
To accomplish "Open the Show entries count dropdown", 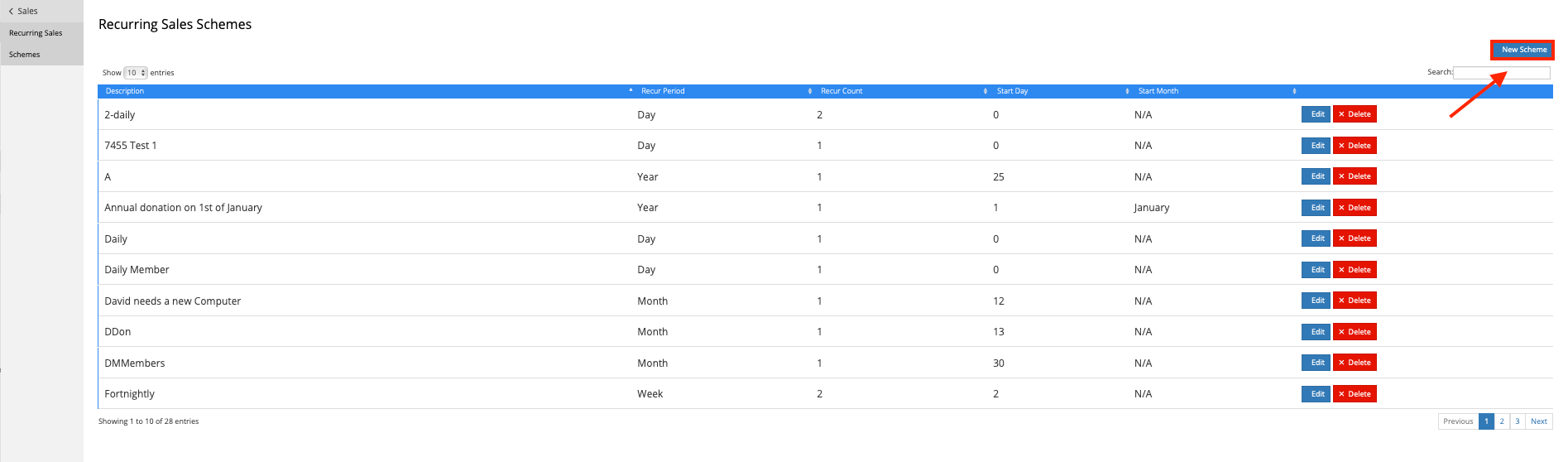I will (136, 73).
